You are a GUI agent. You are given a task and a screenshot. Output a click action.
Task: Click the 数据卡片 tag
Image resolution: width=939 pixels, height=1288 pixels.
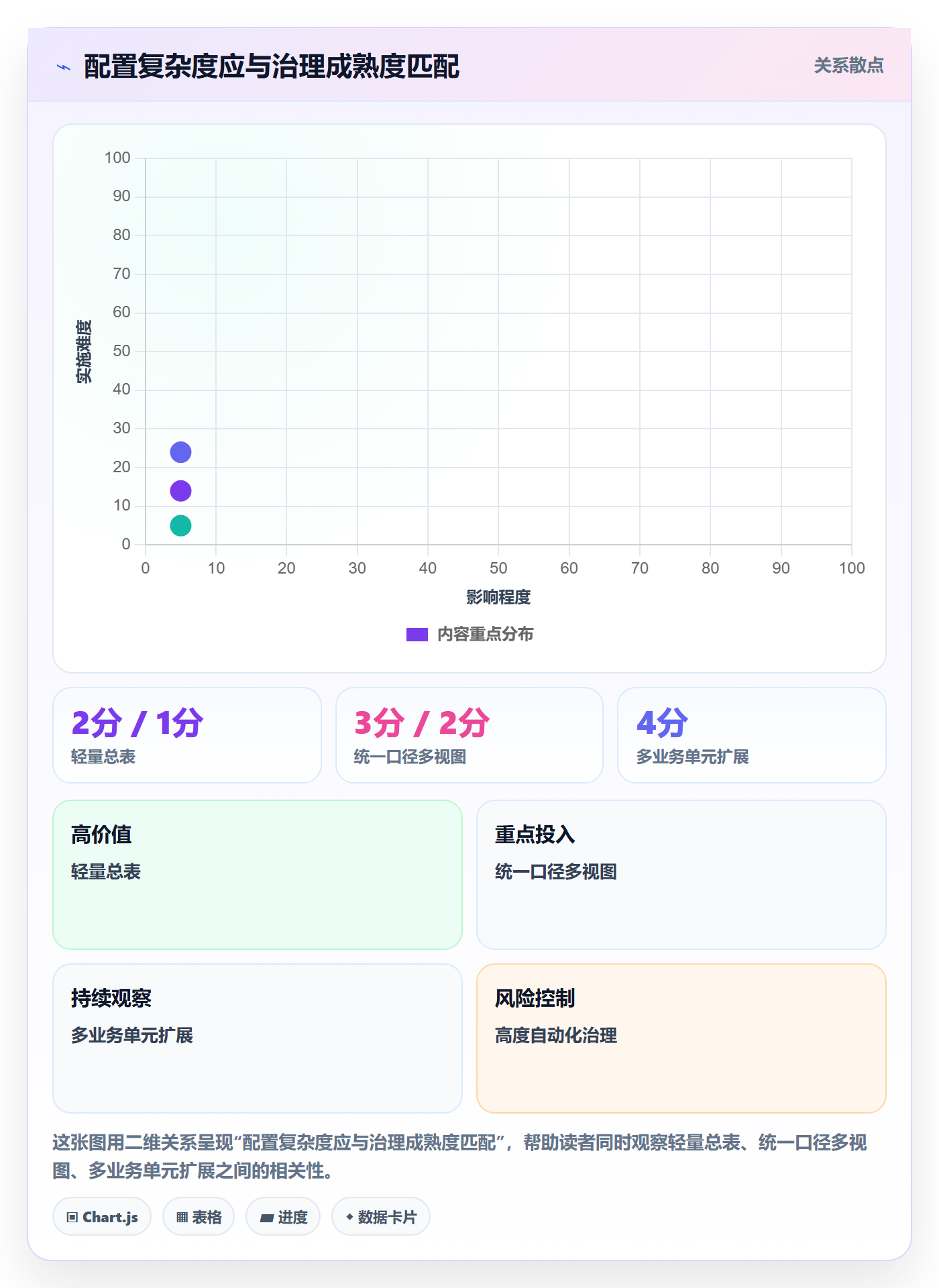(x=381, y=1217)
